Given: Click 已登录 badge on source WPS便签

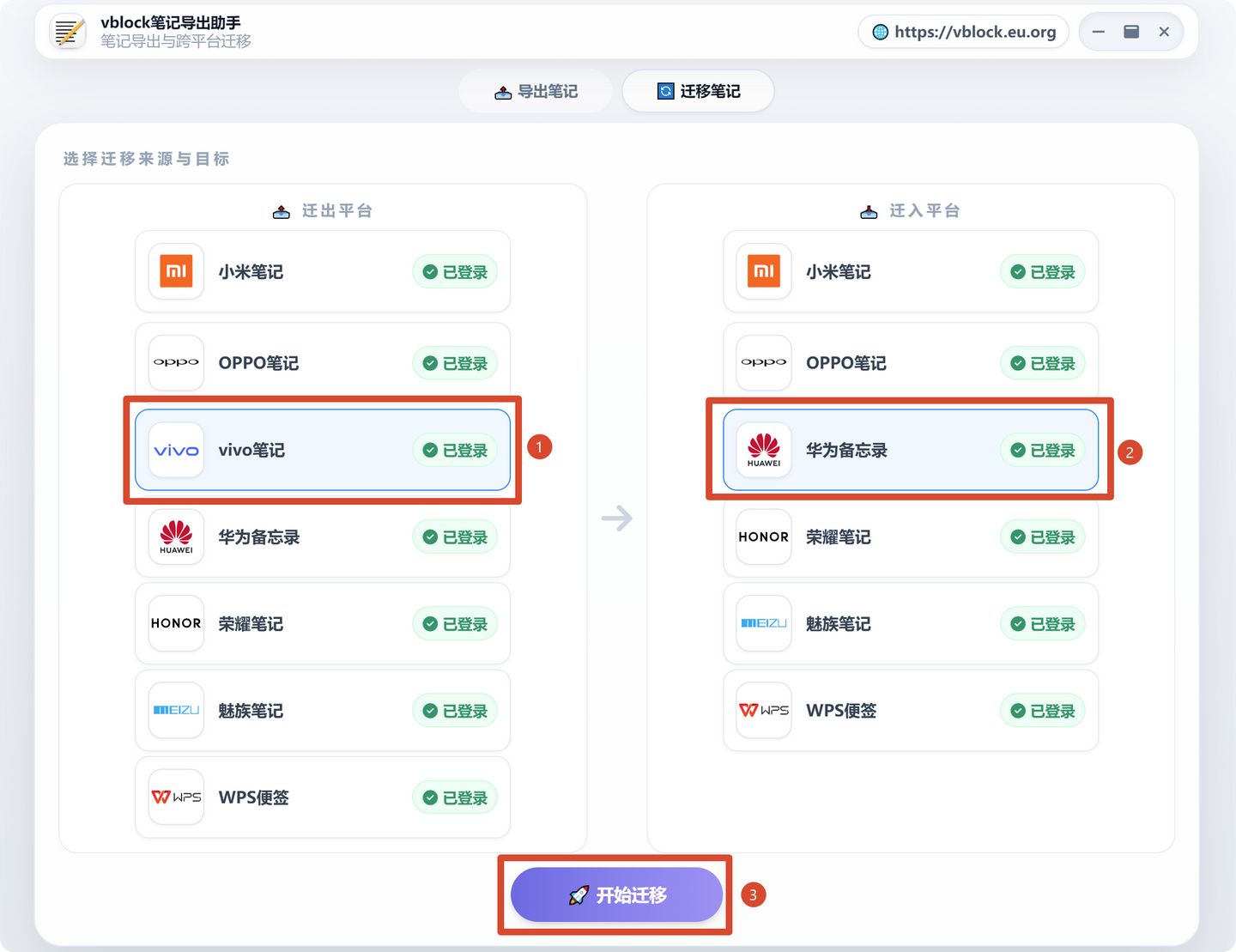Looking at the screenshot, I should click(455, 797).
